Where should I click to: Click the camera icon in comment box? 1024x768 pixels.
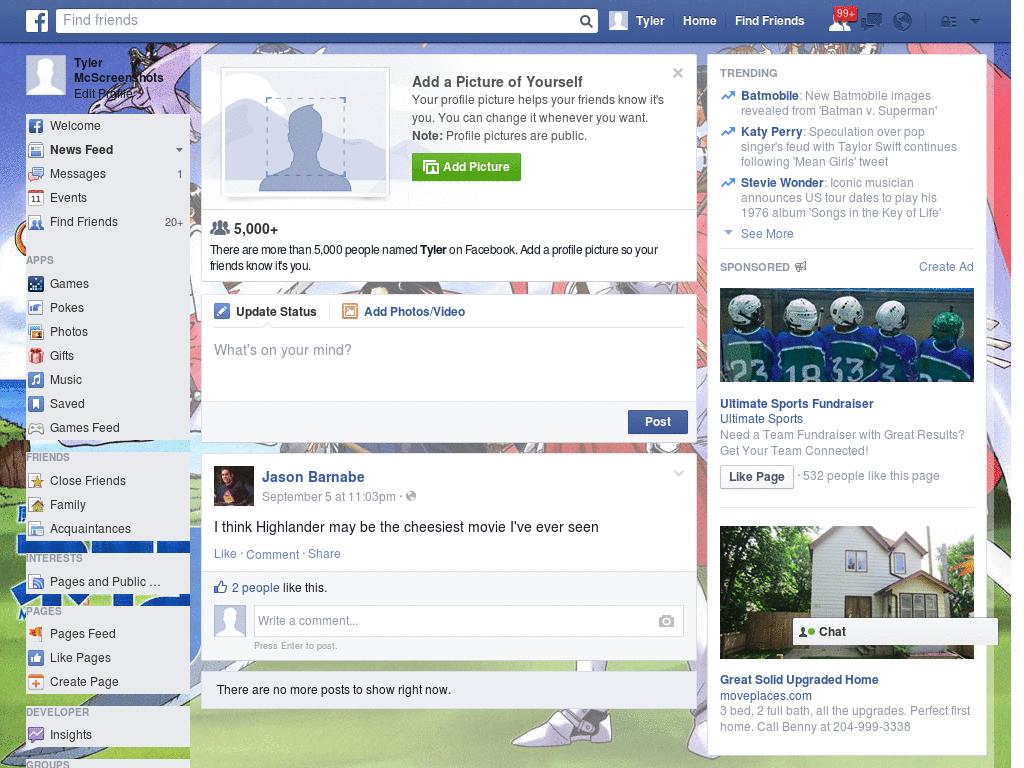pos(666,621)
